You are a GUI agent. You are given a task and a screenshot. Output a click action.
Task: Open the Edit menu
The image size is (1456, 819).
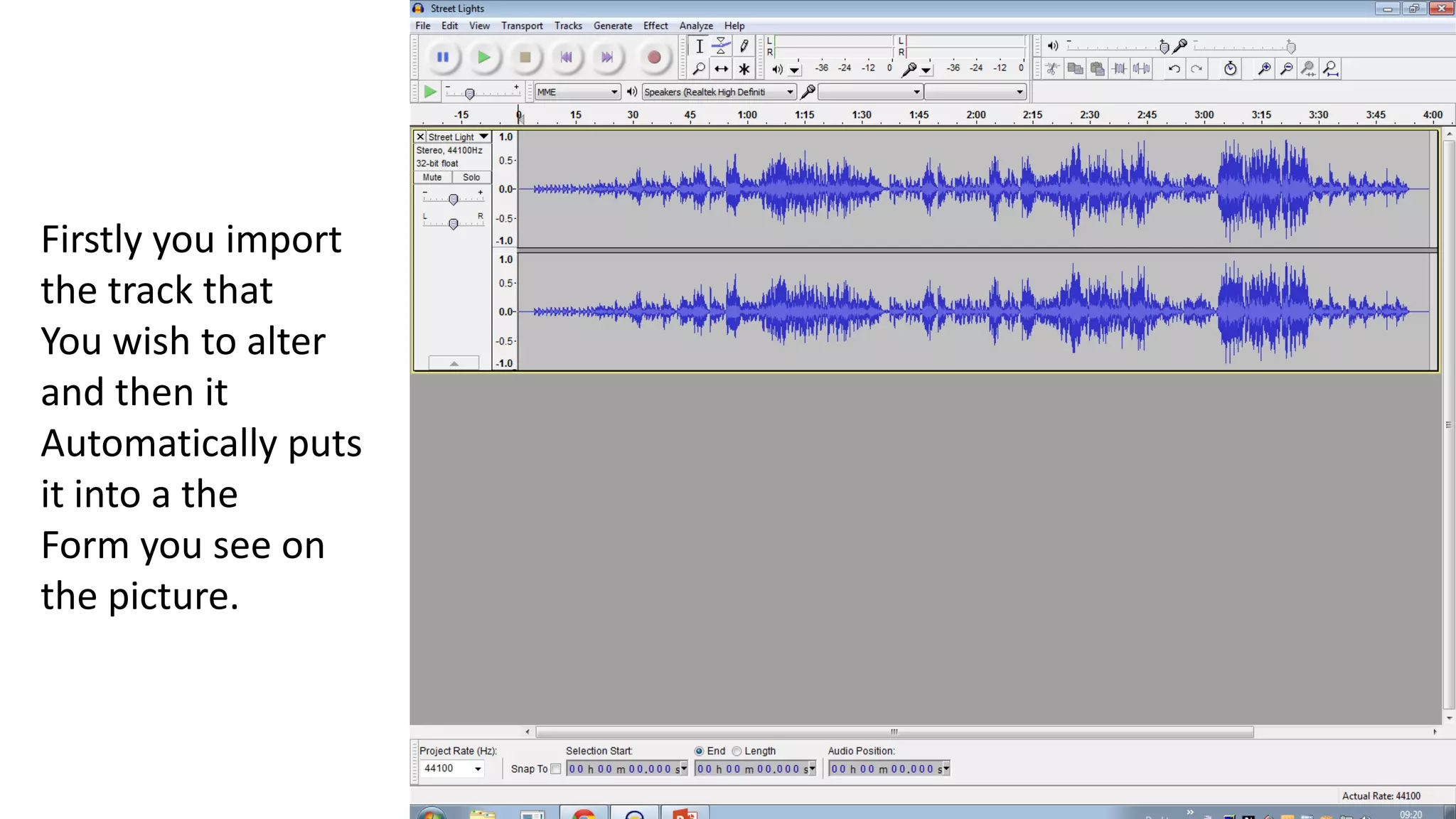(x=449, y=26)
